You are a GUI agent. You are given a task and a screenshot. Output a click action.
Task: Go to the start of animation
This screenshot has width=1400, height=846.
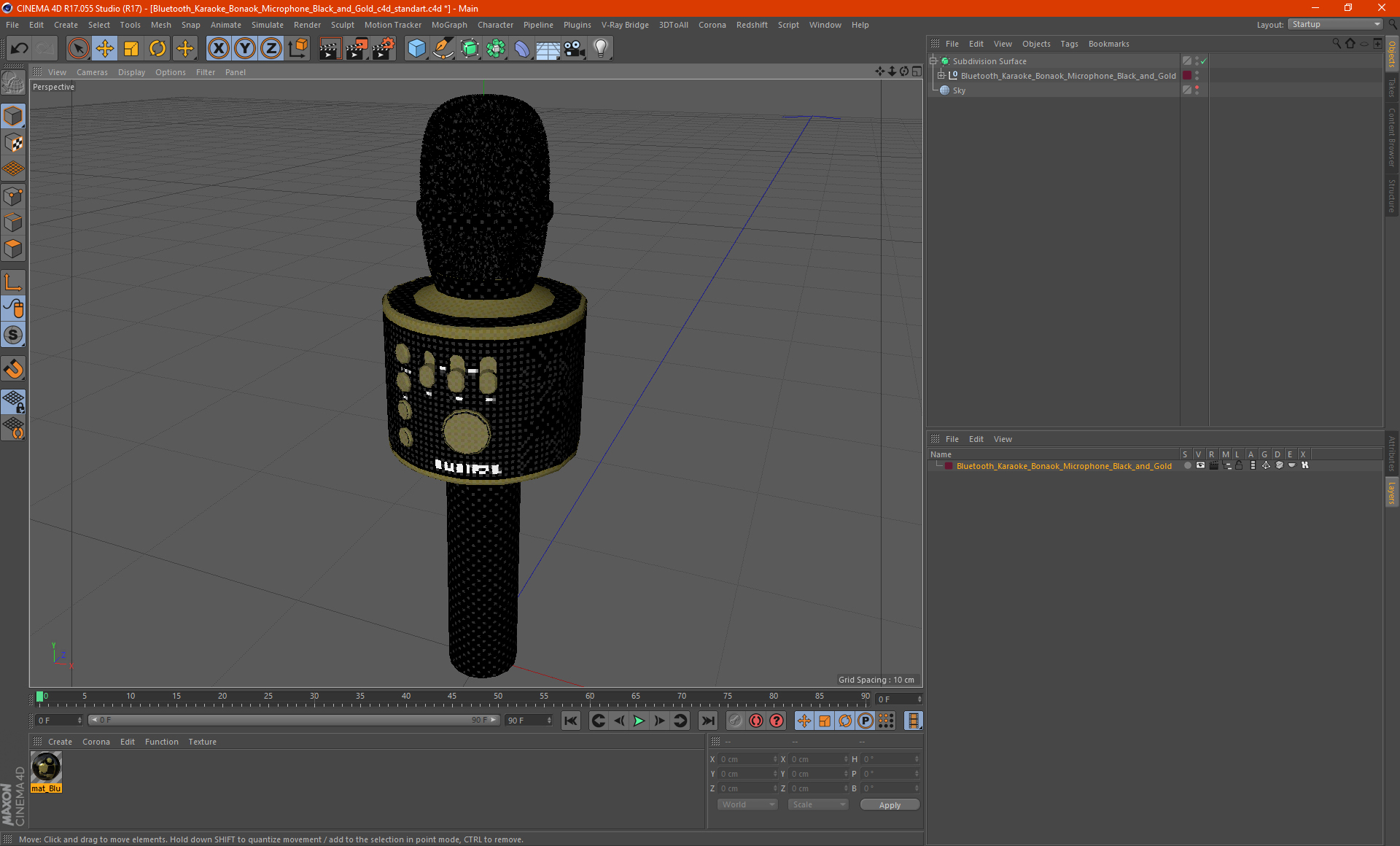coord(571,721)
